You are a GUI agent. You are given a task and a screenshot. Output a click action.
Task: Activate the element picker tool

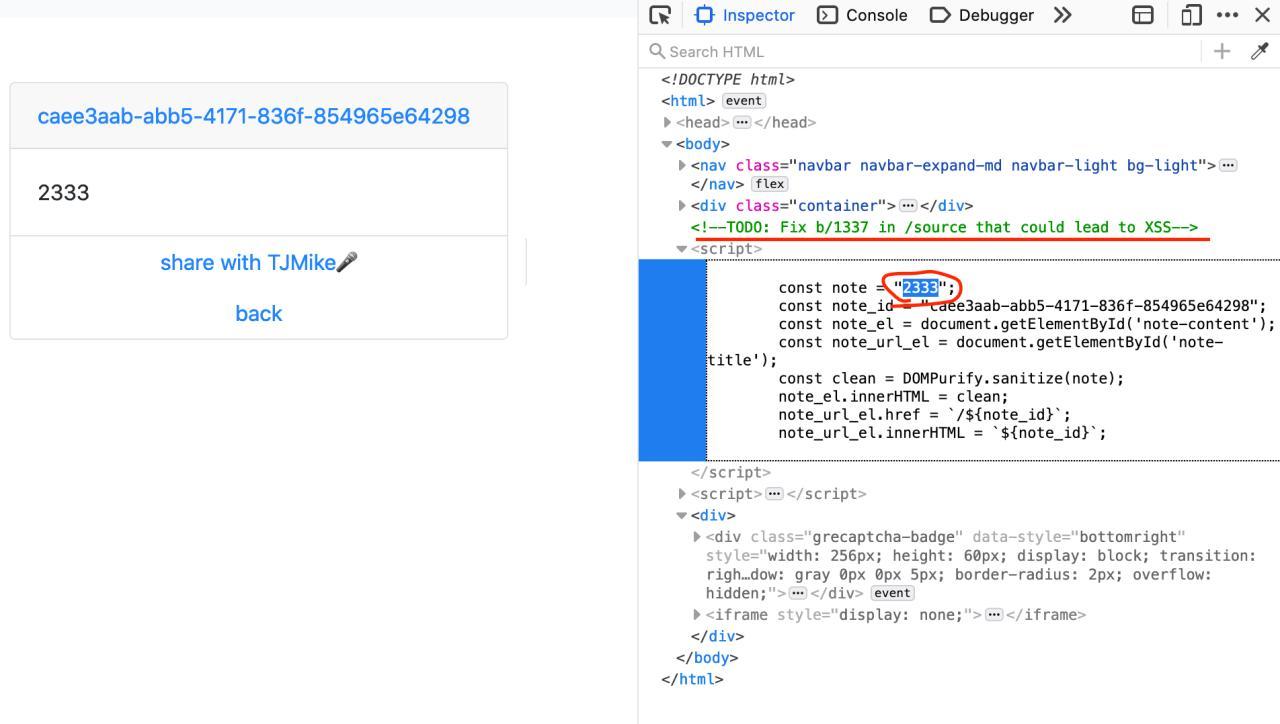pyautogui.click(x=660, y=15)
